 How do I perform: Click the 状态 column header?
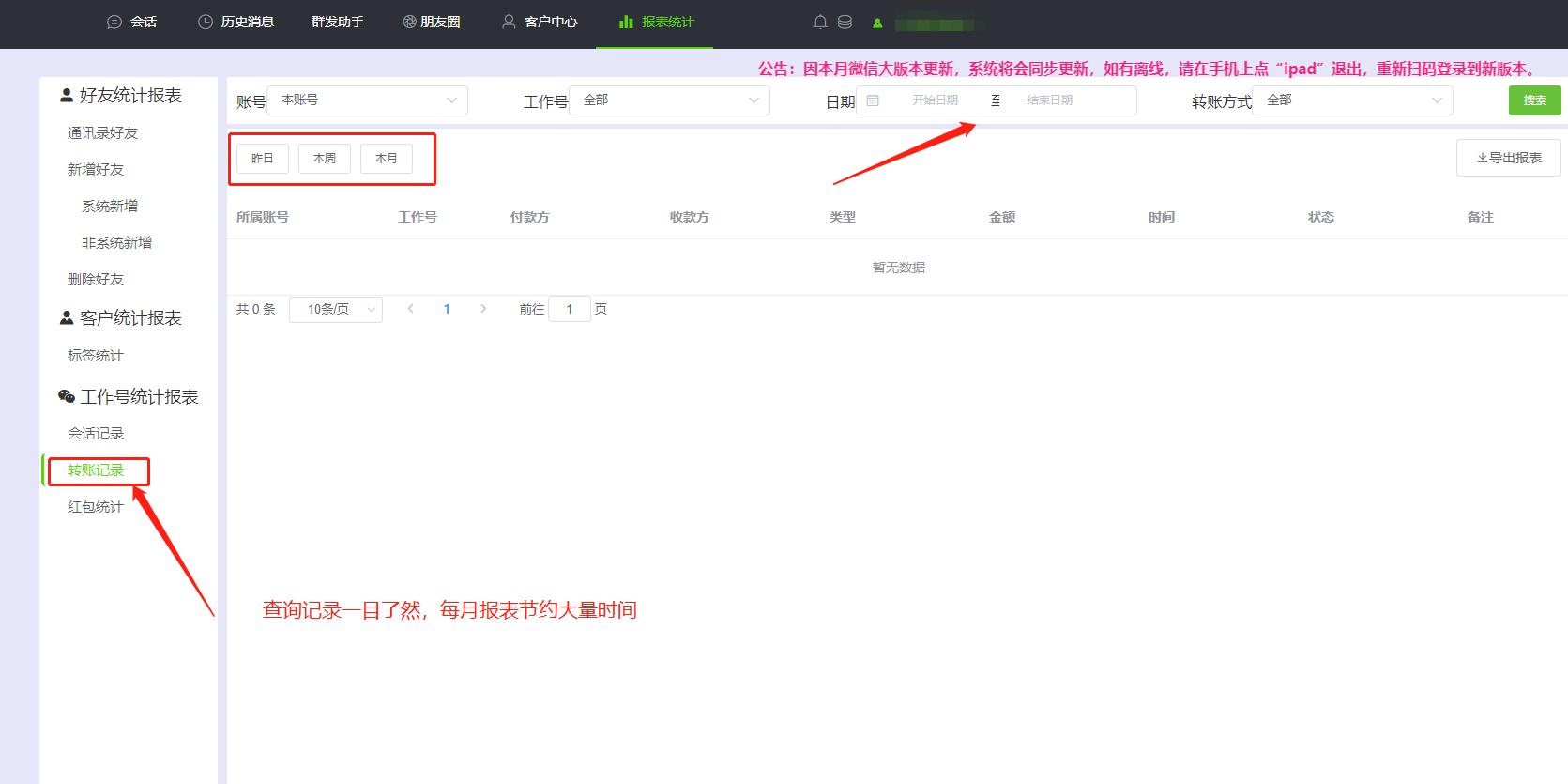(1321, 217)
